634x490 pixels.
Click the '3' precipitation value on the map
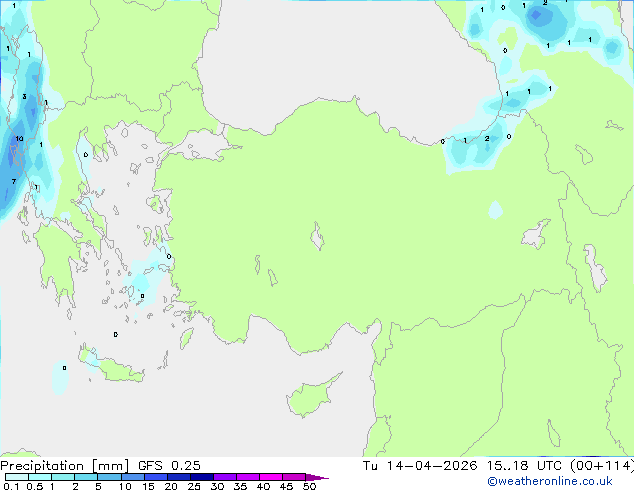[x=24, y=97]
